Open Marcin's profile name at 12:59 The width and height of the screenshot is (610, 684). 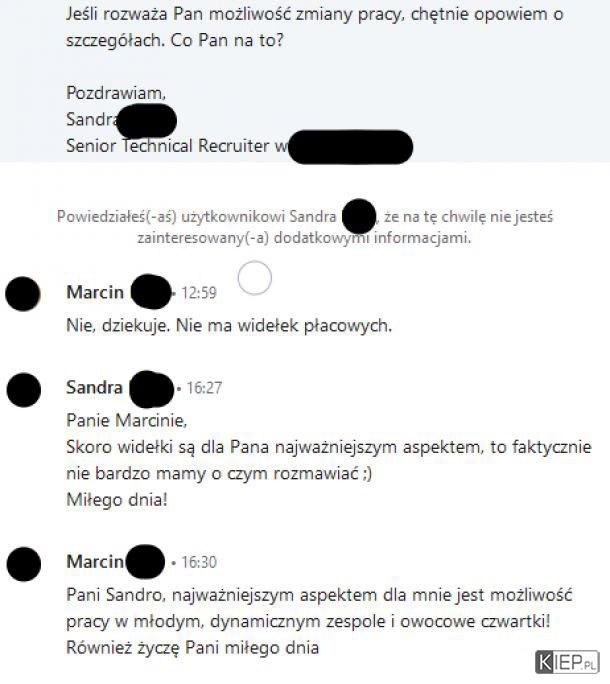click(x=95, y=292)
